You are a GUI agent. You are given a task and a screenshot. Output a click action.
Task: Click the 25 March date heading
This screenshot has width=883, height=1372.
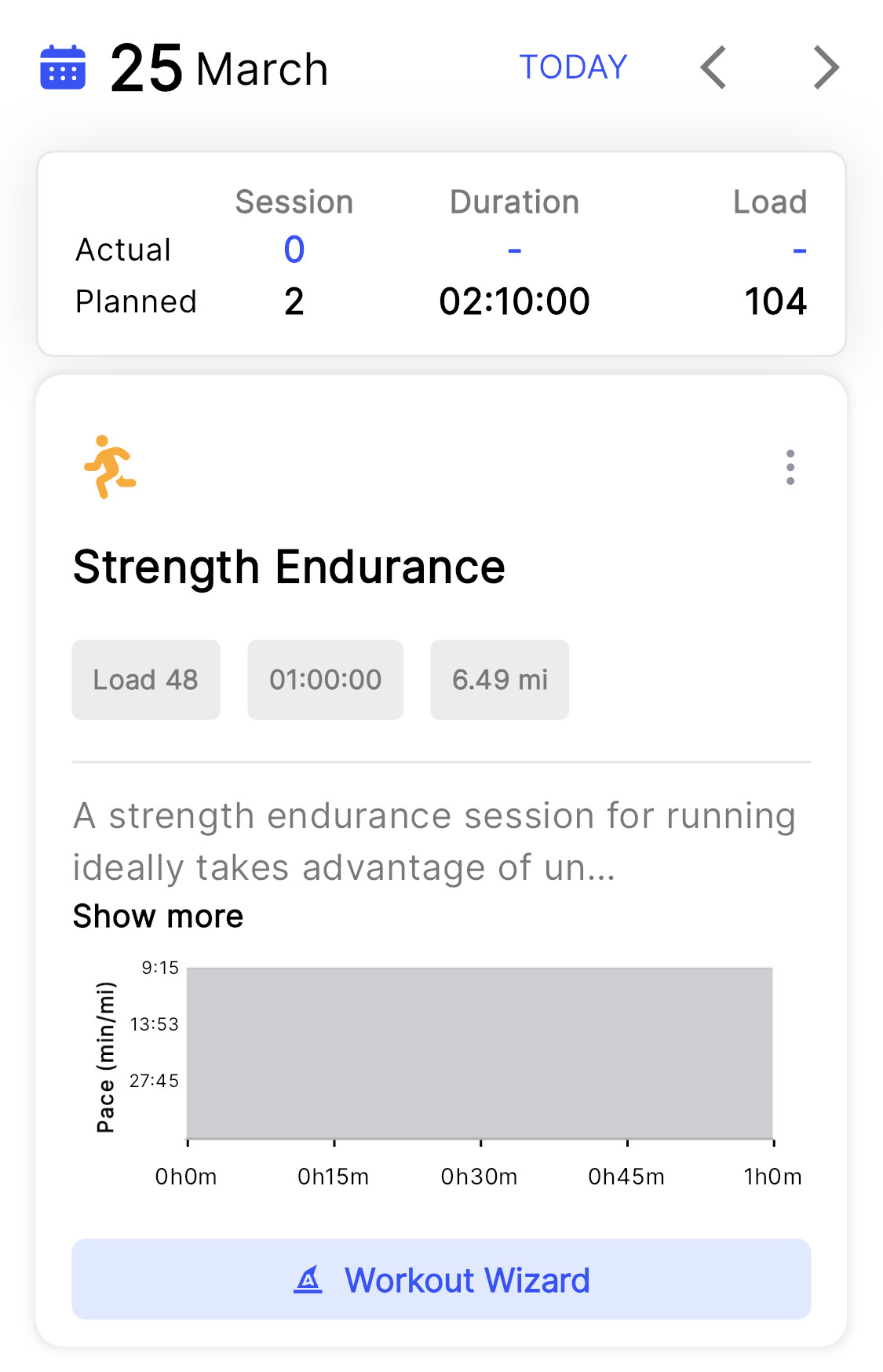point(219,69)
